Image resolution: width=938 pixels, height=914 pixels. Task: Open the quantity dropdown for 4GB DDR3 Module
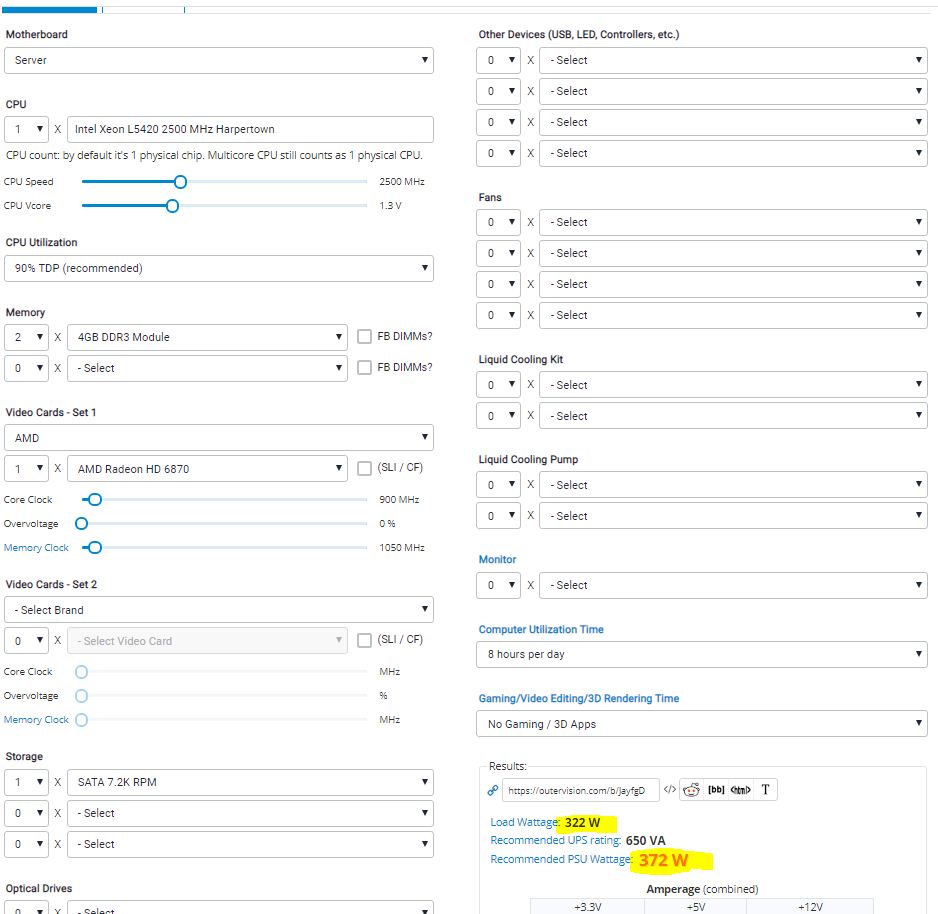[26, 337]
